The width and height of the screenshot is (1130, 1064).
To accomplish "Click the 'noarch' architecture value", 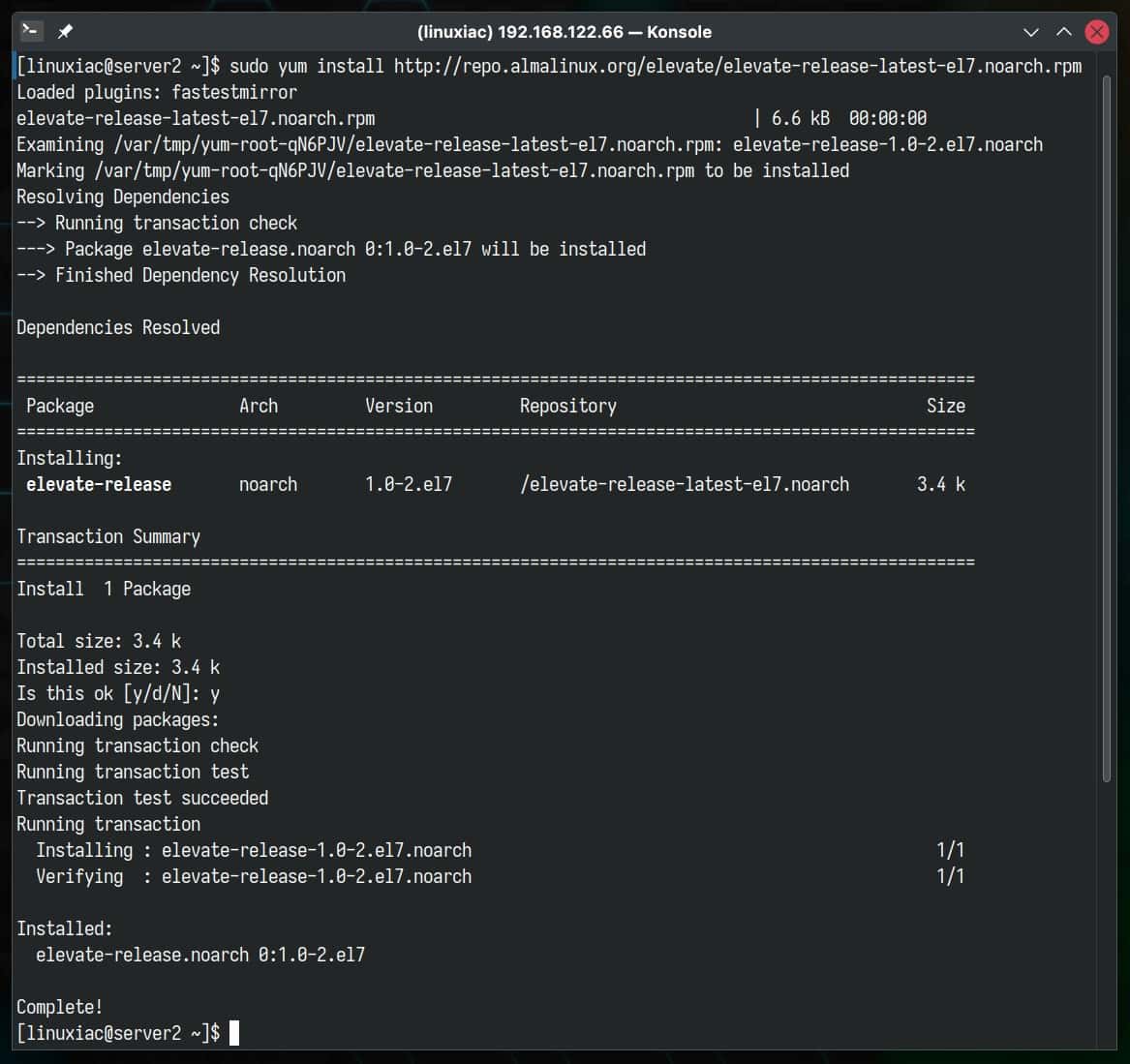I will coord(267,484).
